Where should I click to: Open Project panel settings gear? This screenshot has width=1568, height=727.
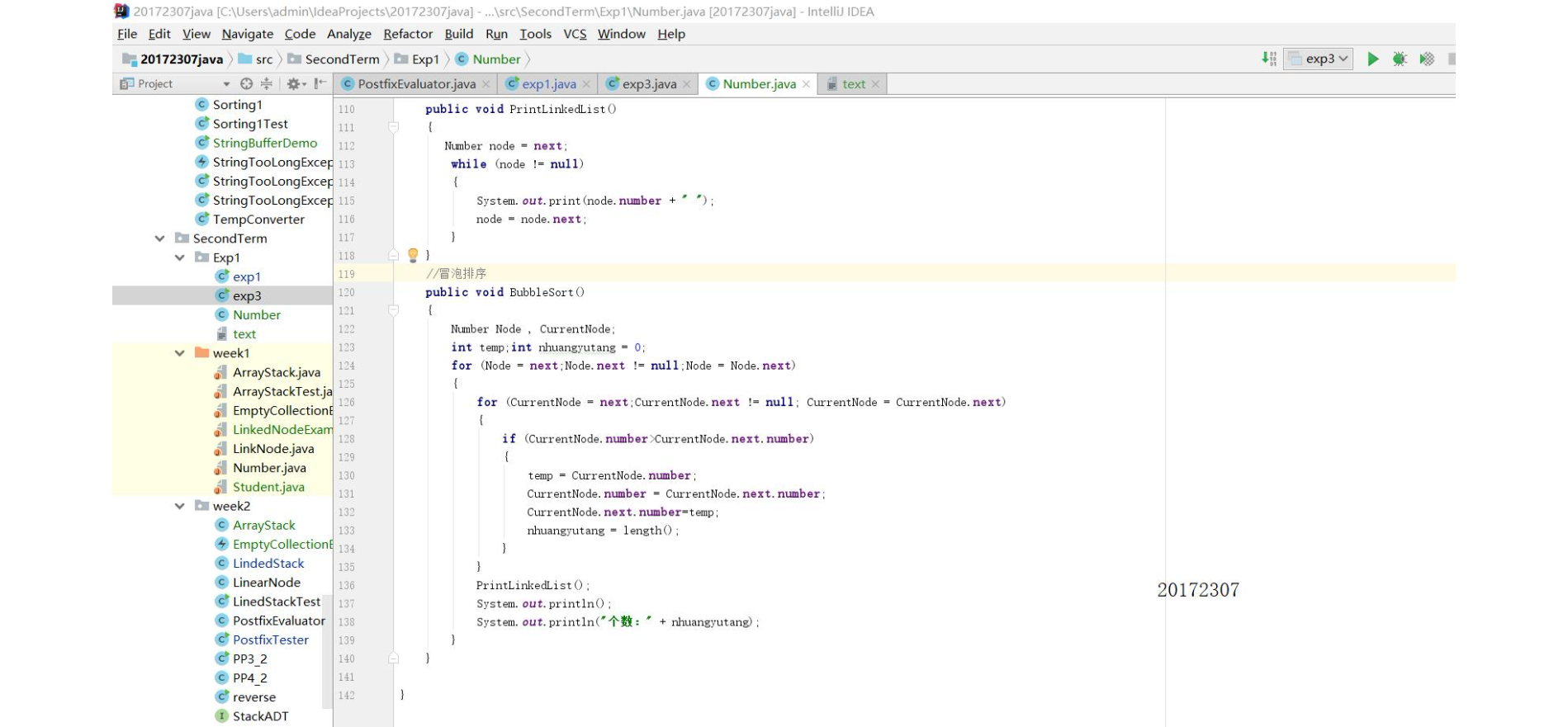[x=296, y=83]
